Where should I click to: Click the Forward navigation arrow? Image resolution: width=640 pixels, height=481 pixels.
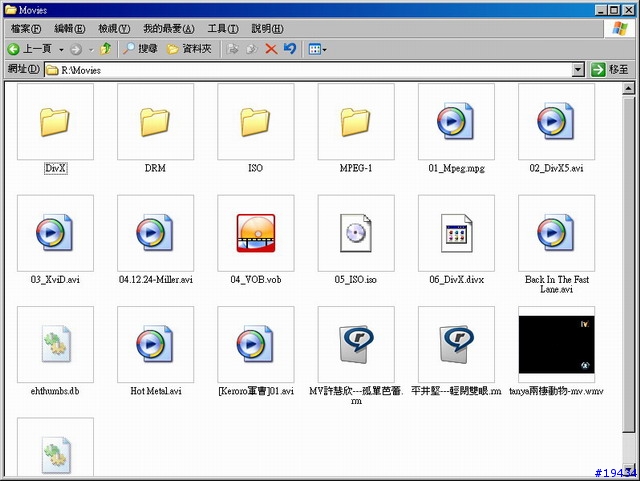[x=76, y=49]
